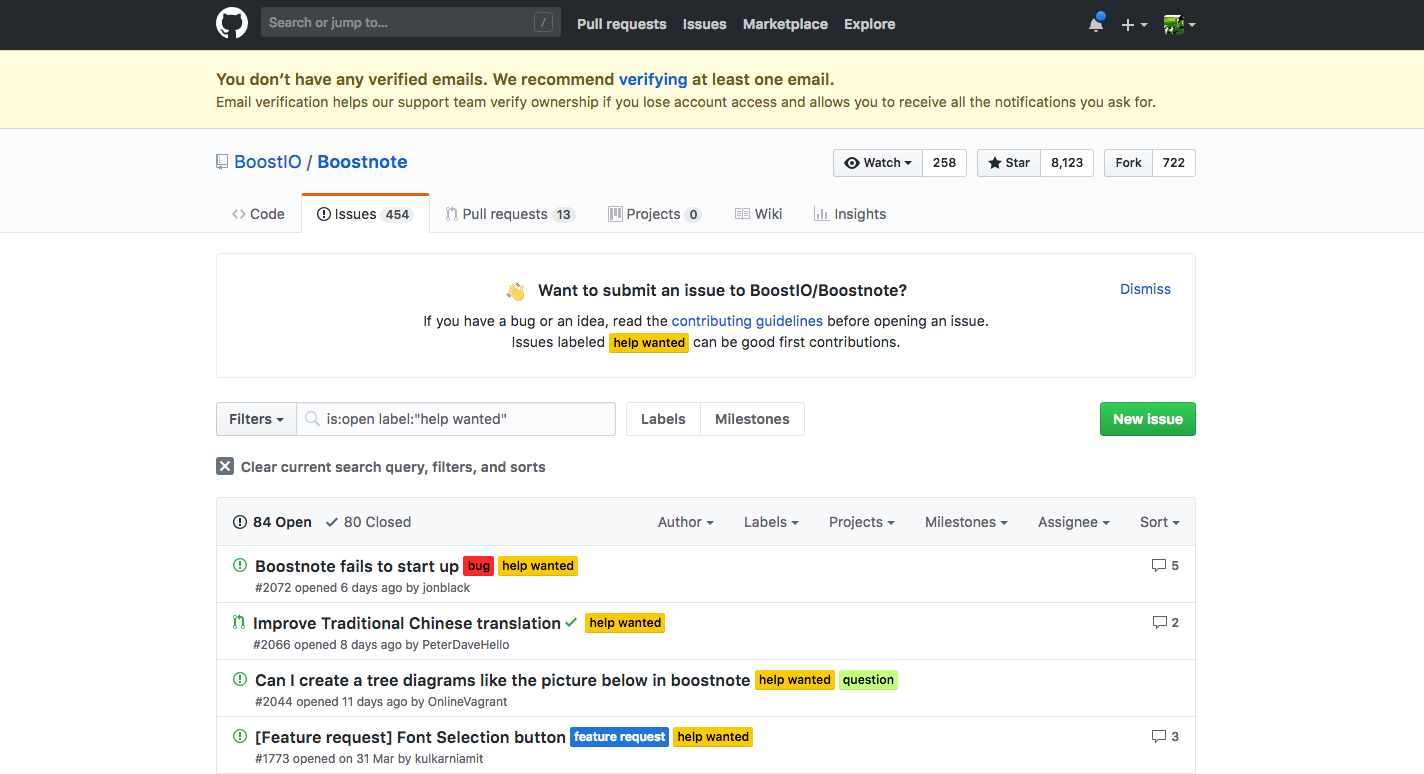Switch to the Code tab
The image size is (1424, 774).
pyautogui.click(x=258, y=214)
